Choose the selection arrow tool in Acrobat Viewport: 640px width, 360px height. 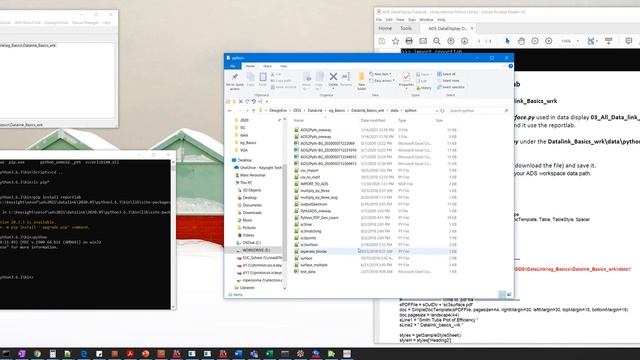click(x=507, y=41)
